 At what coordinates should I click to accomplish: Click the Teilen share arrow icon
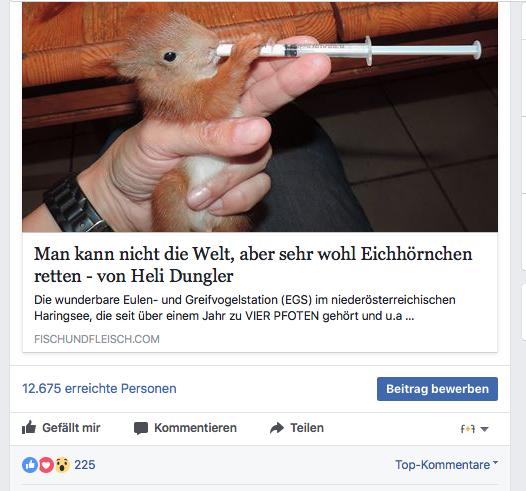coord(277,428)
